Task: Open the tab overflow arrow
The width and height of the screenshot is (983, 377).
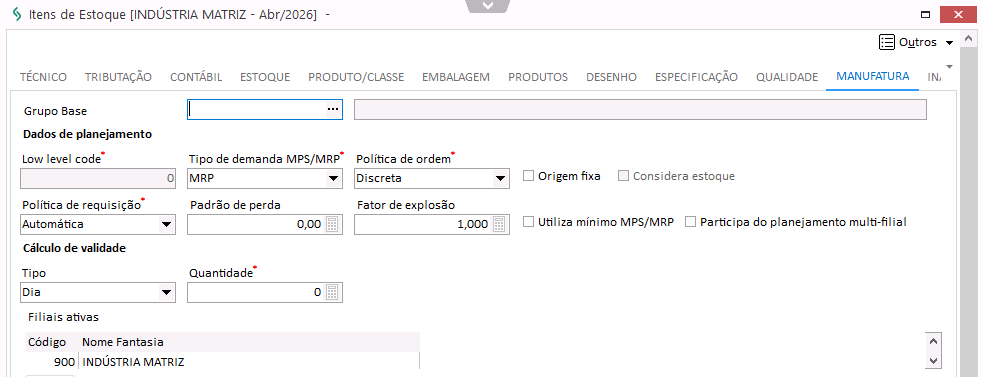Action: click(949, 66)
